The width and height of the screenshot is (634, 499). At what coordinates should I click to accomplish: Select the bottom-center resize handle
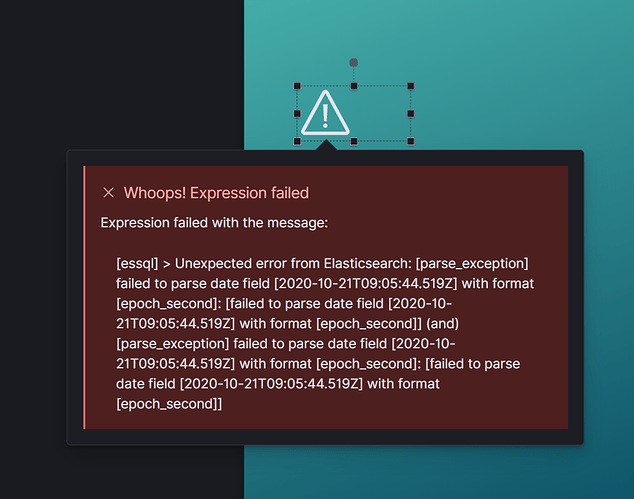pos(354,141)
